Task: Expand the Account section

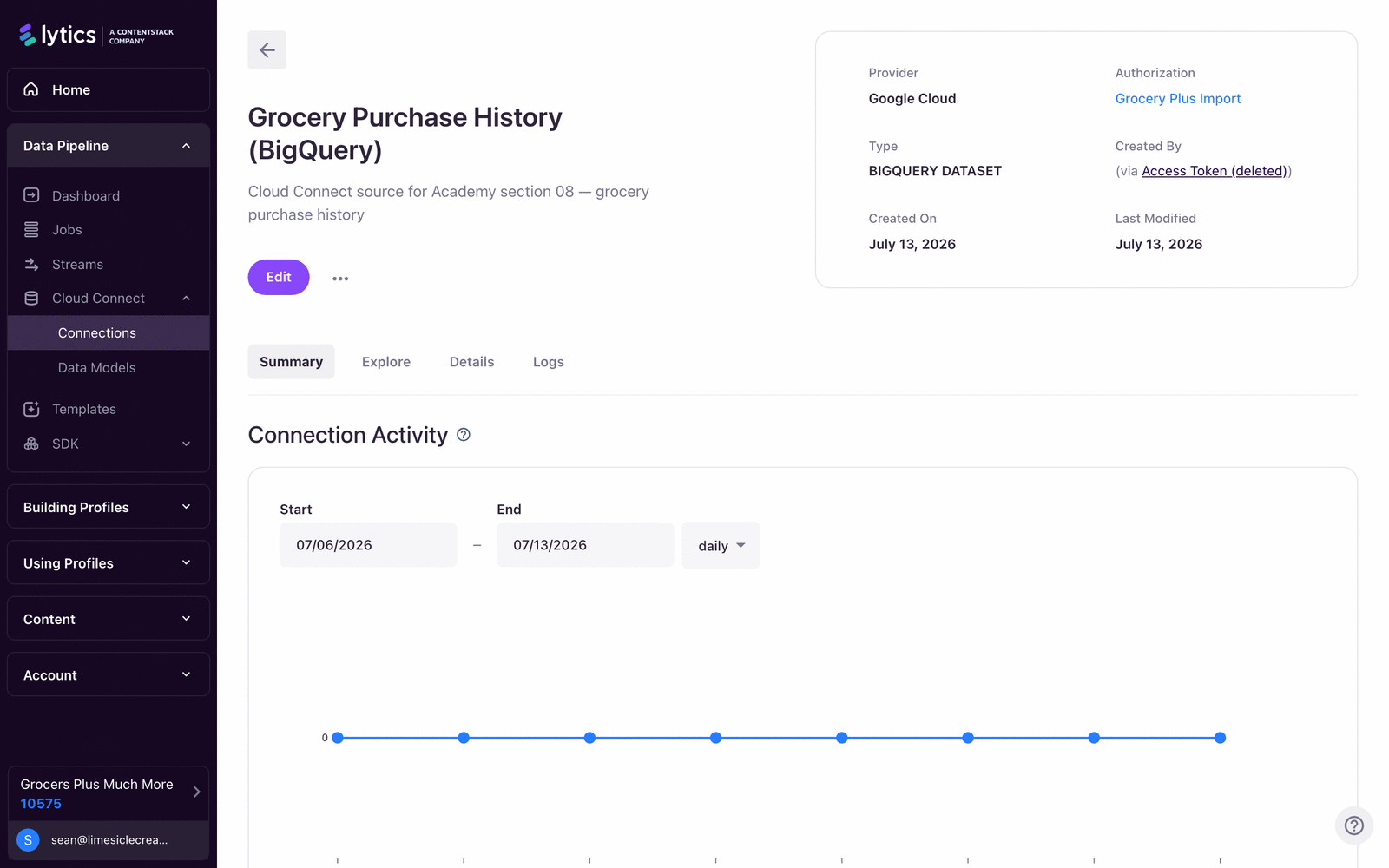Action: tap(109, 675)
